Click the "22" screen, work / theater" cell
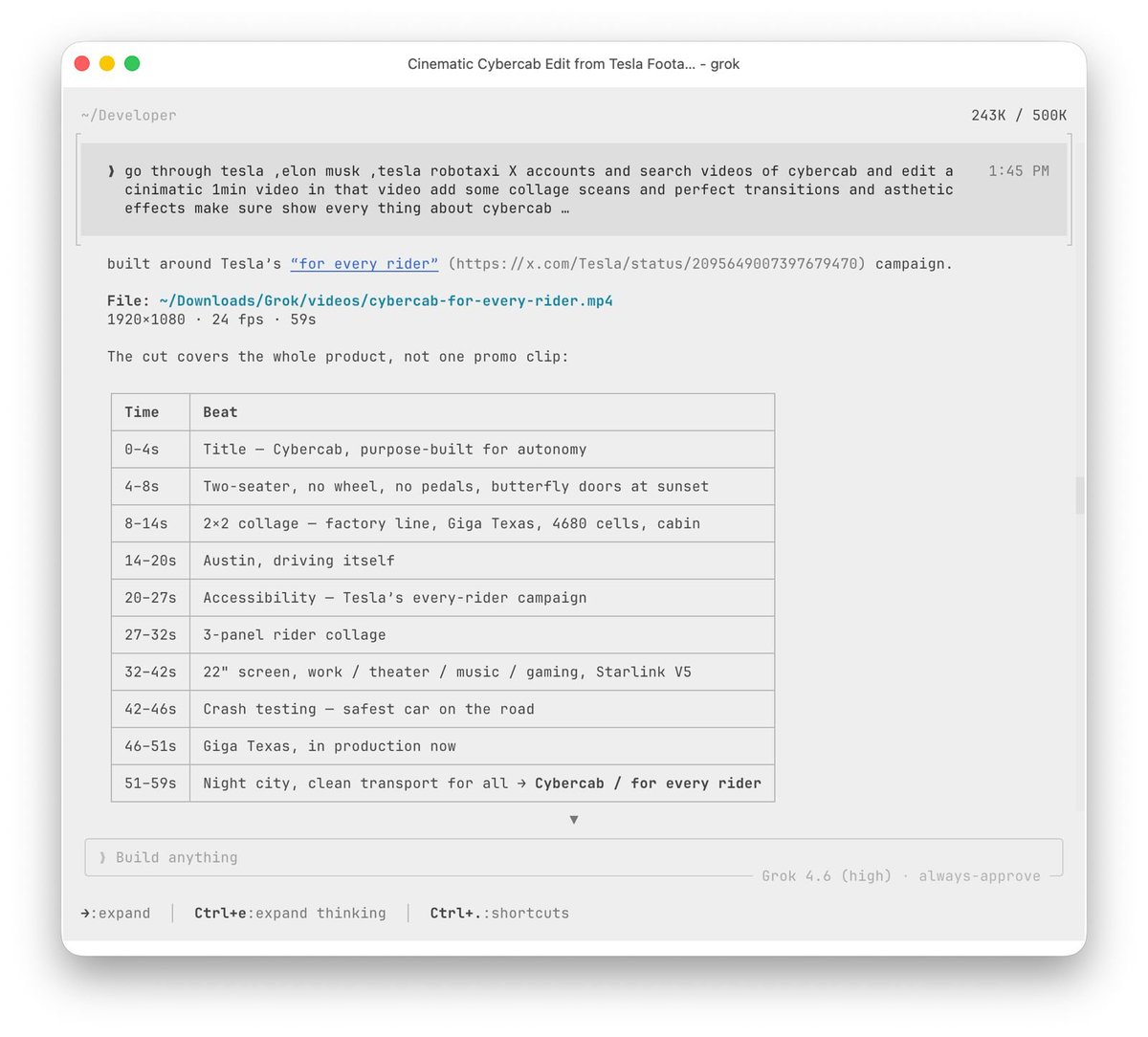This screenshot has height=1037, width=1148. point(482,673)
